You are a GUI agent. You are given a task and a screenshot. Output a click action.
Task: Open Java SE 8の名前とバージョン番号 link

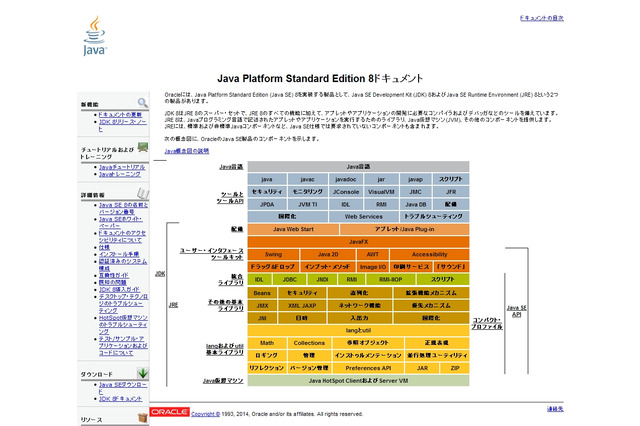click(123, 209)
